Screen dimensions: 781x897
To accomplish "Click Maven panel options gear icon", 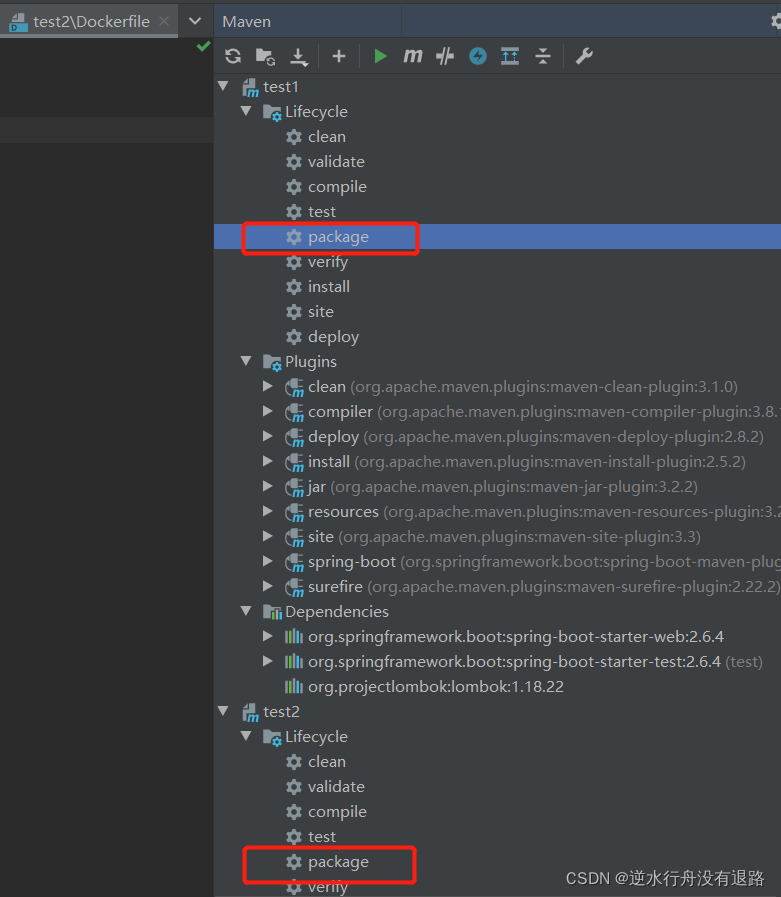I will (775, 21).
